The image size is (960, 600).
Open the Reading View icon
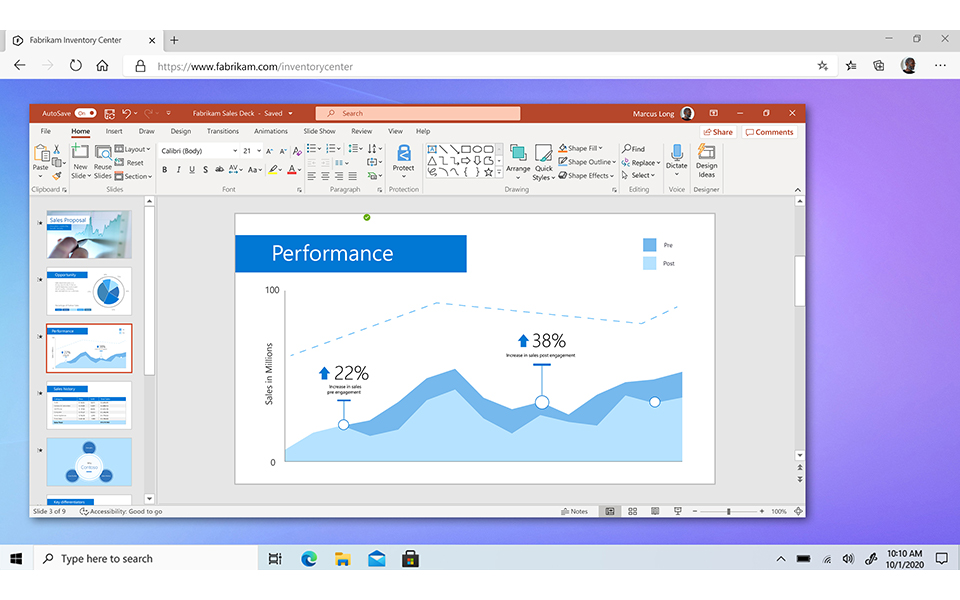[x=655, y=511]
